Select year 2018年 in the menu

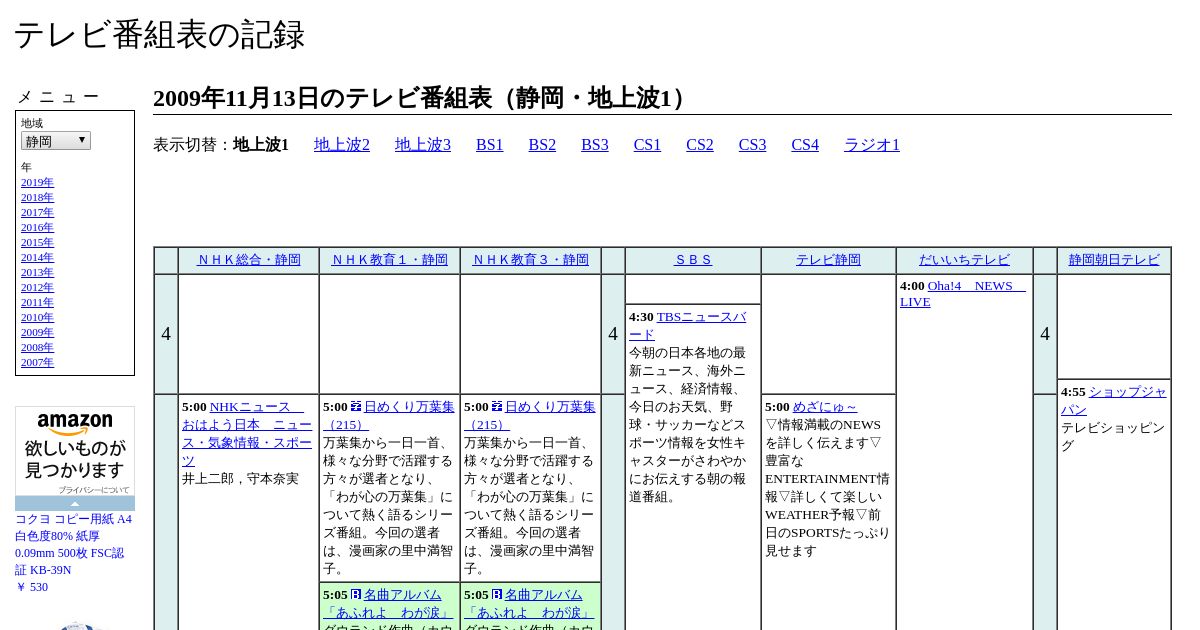pyautogui.click(x=37, y=198)
